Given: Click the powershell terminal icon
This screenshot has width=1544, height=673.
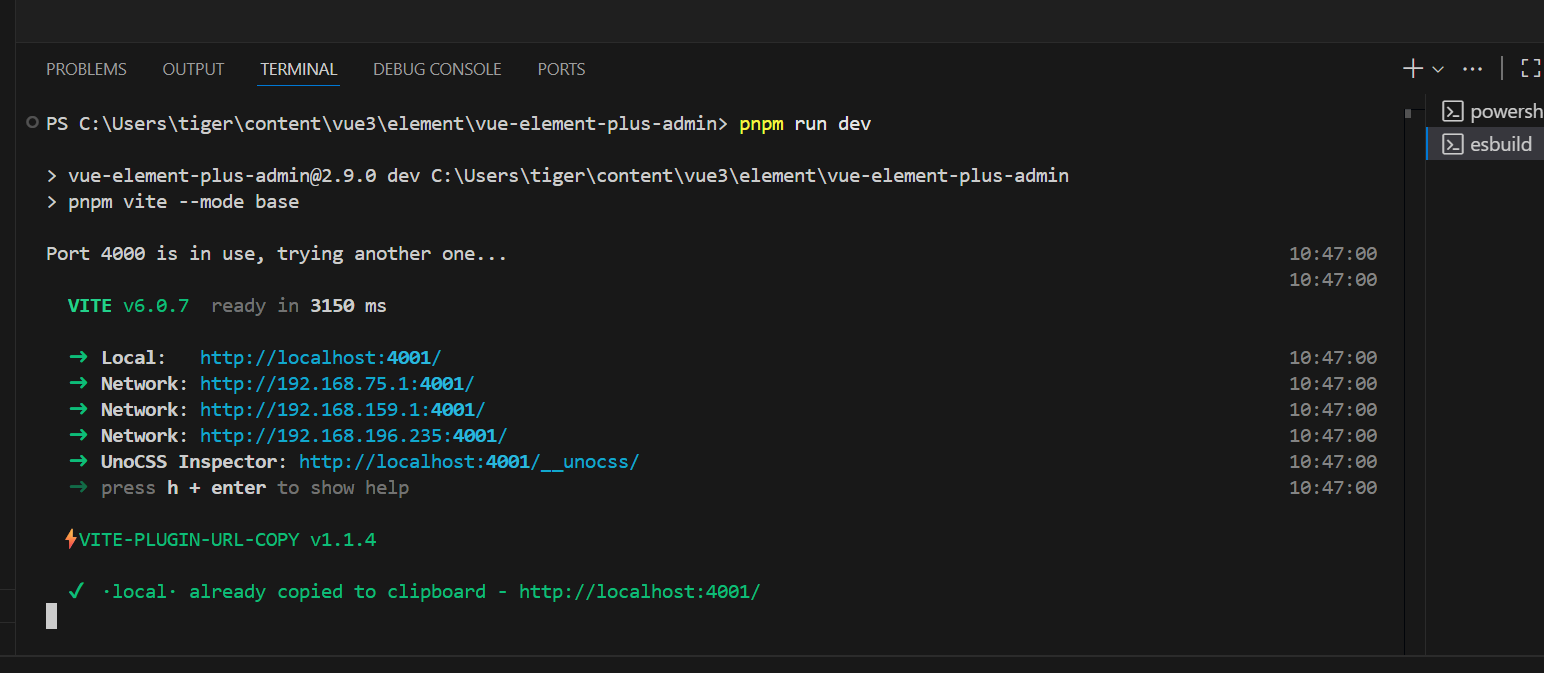Looking at the screenshot, I should [x=1452, y=112].
